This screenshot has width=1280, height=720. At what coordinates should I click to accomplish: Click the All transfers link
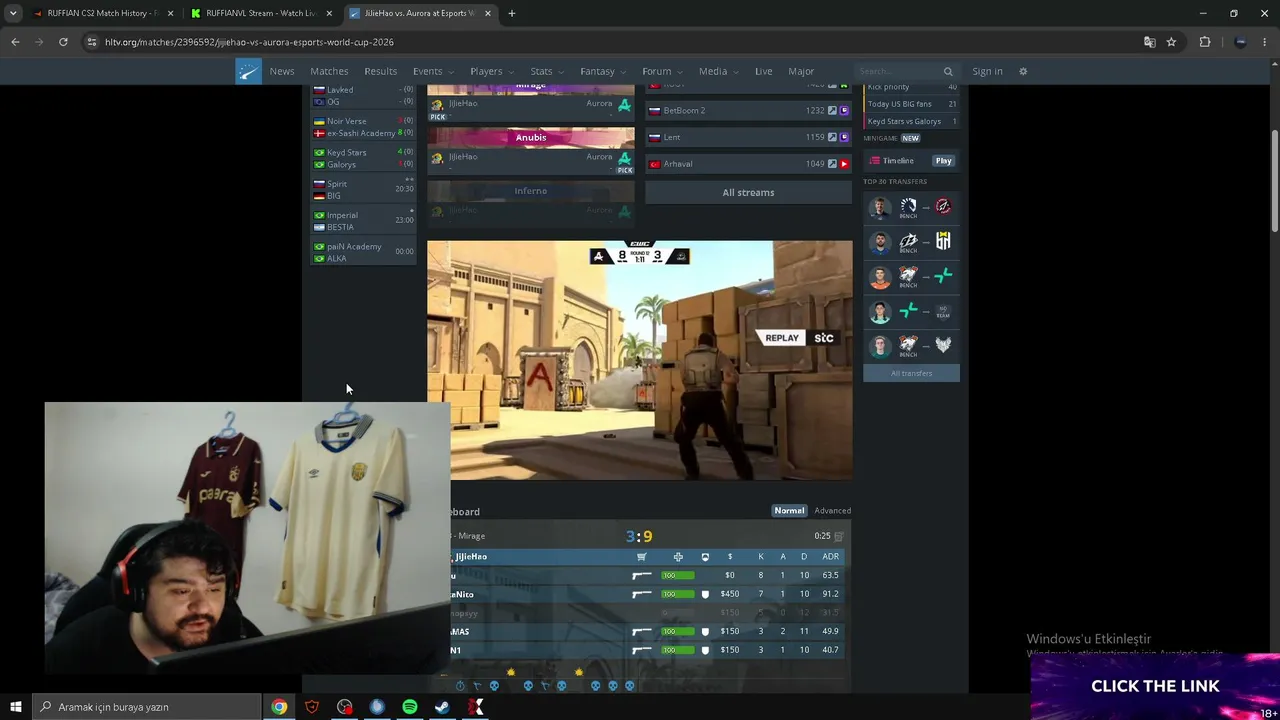tap(911, 373)
